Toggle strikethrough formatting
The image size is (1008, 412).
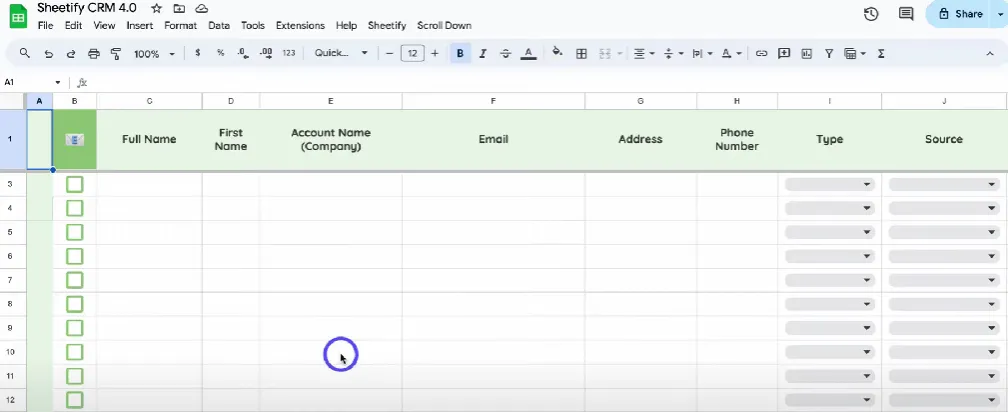(505, 53)
